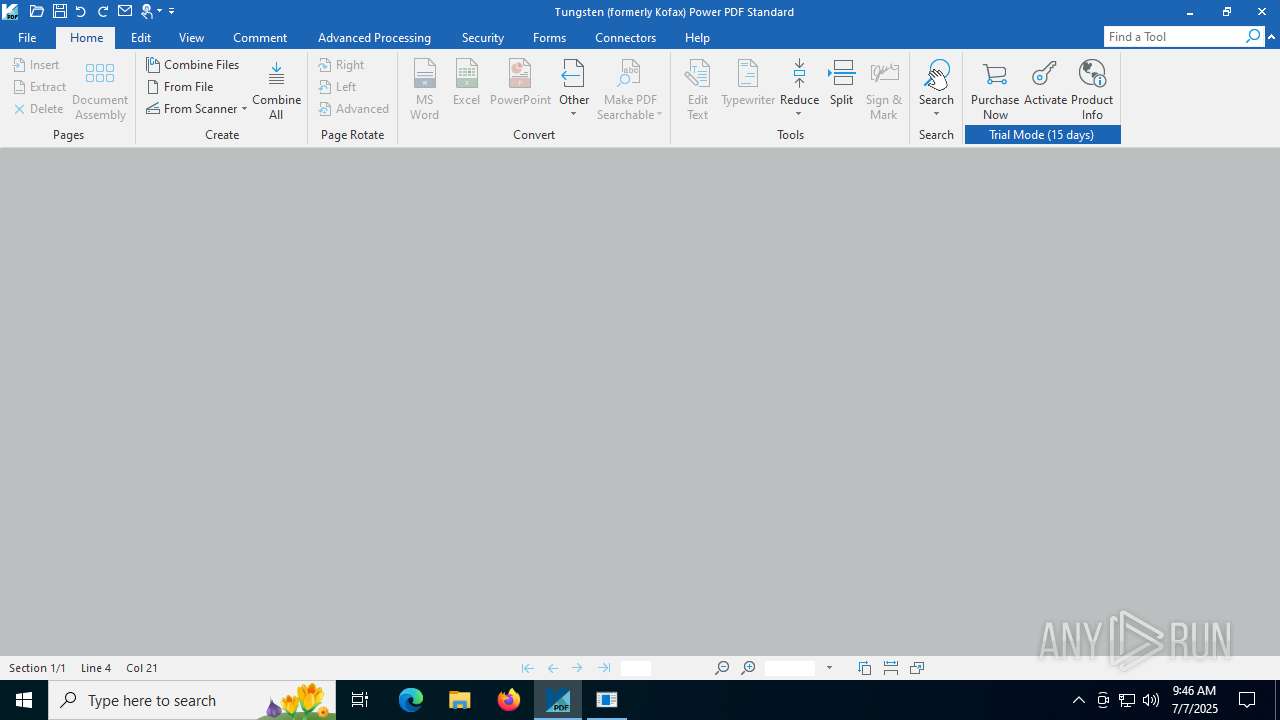Go to previous page arrow
Viewport: 1280px width, 720px height.
pos(553,668)
